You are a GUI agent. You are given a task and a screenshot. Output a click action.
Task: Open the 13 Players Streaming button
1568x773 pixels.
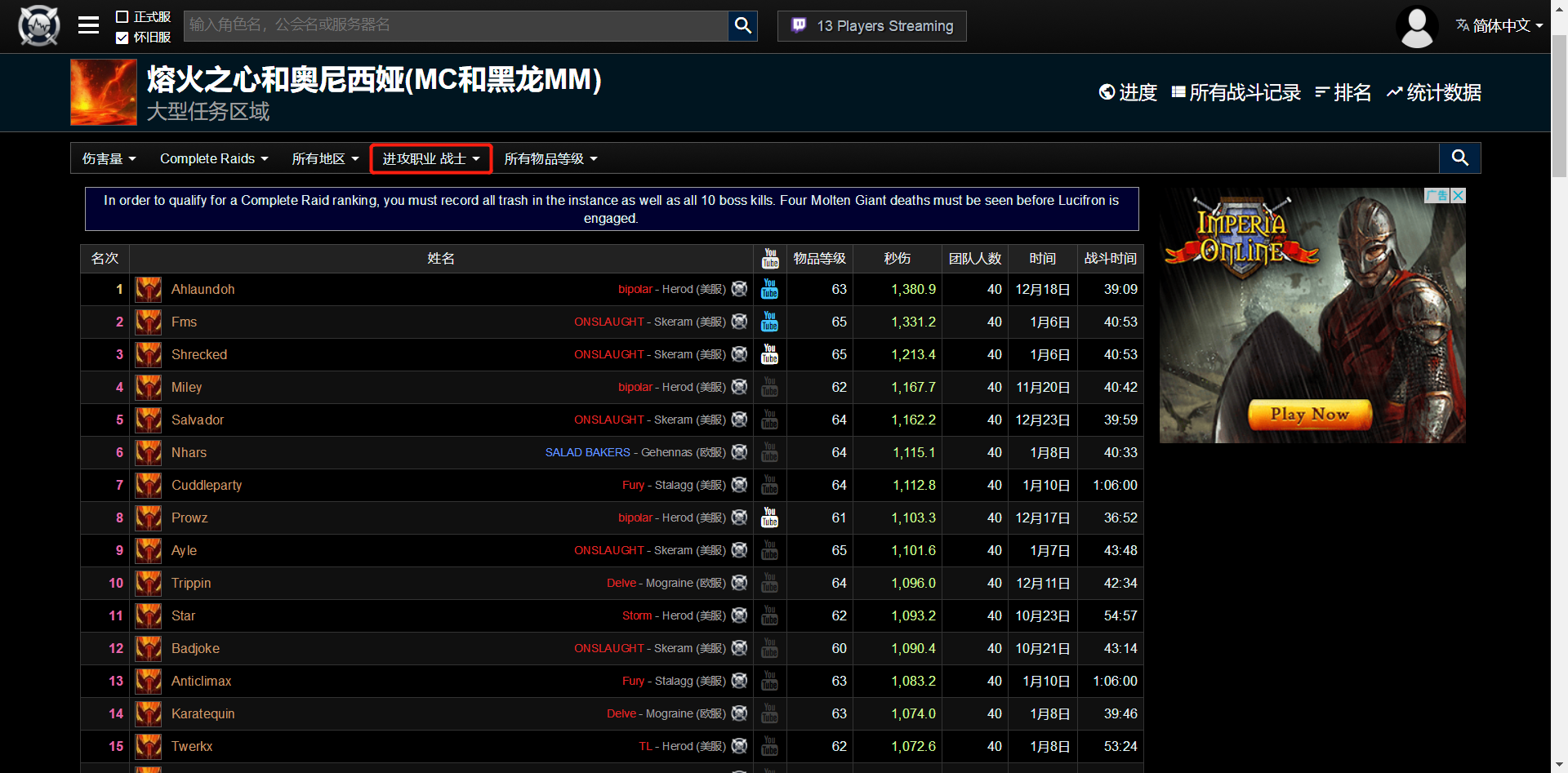coord(871,26)
